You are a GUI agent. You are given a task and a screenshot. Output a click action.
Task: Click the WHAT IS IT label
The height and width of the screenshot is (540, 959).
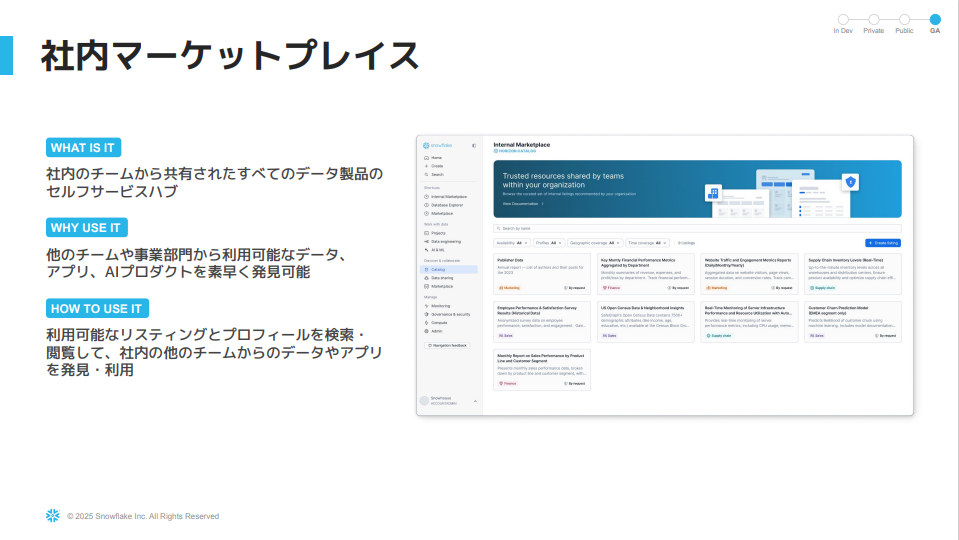83,147
